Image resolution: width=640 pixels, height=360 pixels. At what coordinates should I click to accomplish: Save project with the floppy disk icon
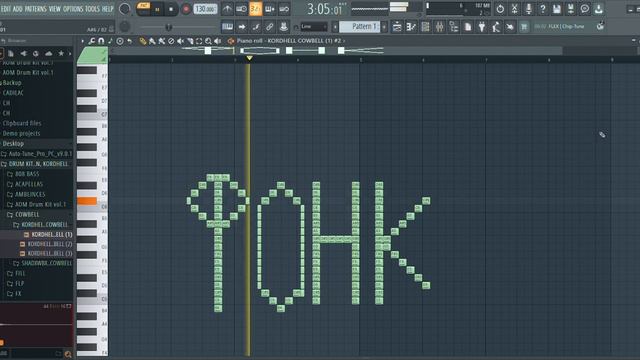tap(557, 9)
